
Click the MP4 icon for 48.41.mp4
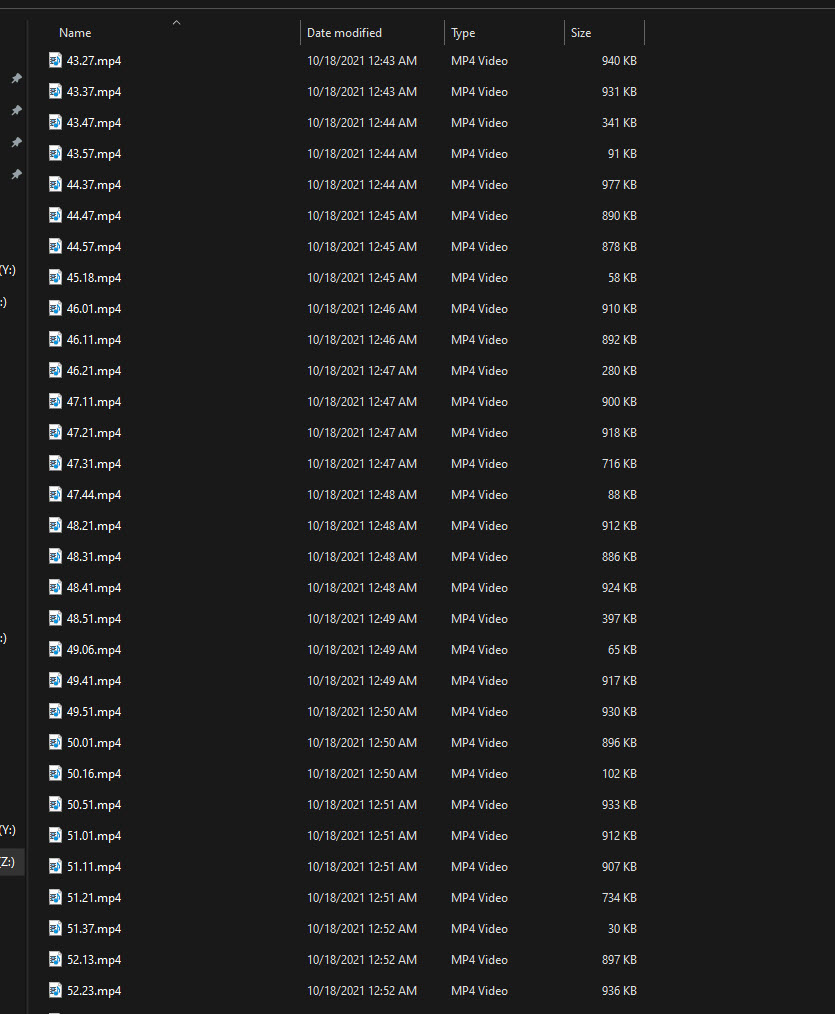[x=54, y=587]
